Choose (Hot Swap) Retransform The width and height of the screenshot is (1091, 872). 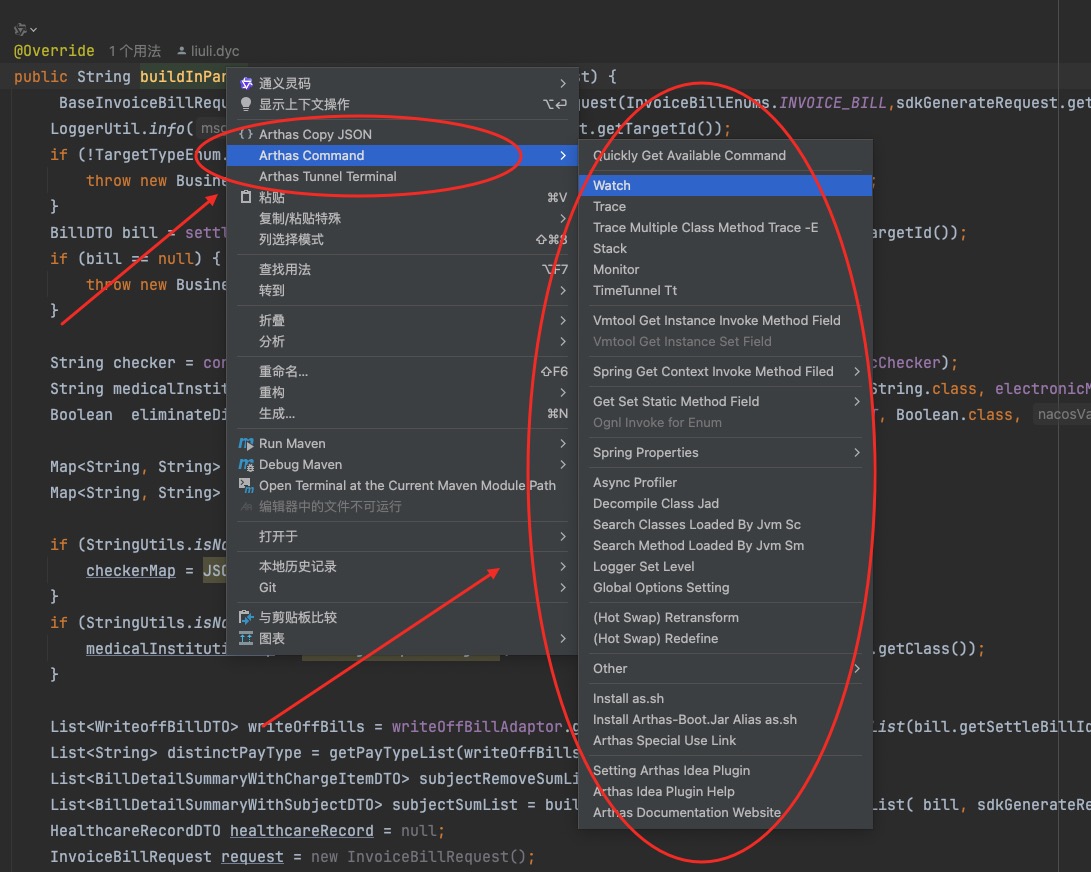coord(725,617)
